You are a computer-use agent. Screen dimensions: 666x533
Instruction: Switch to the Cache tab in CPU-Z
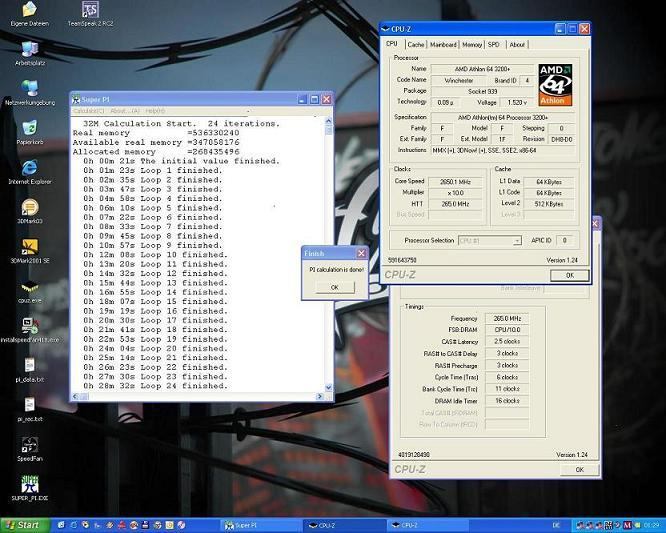click(415, 45)
